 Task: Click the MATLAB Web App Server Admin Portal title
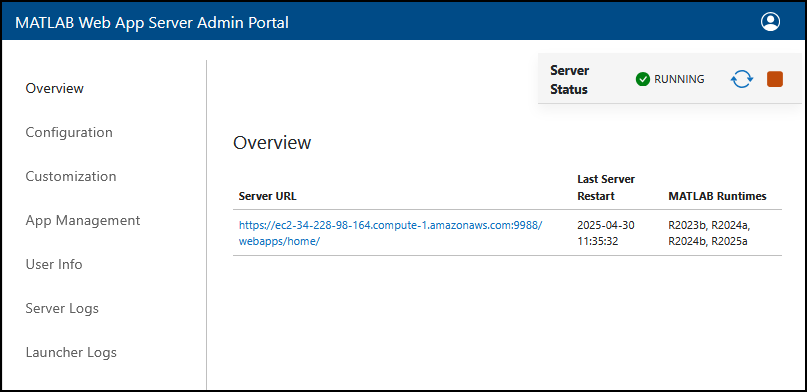pyautogui.click(x=152, y=23)
